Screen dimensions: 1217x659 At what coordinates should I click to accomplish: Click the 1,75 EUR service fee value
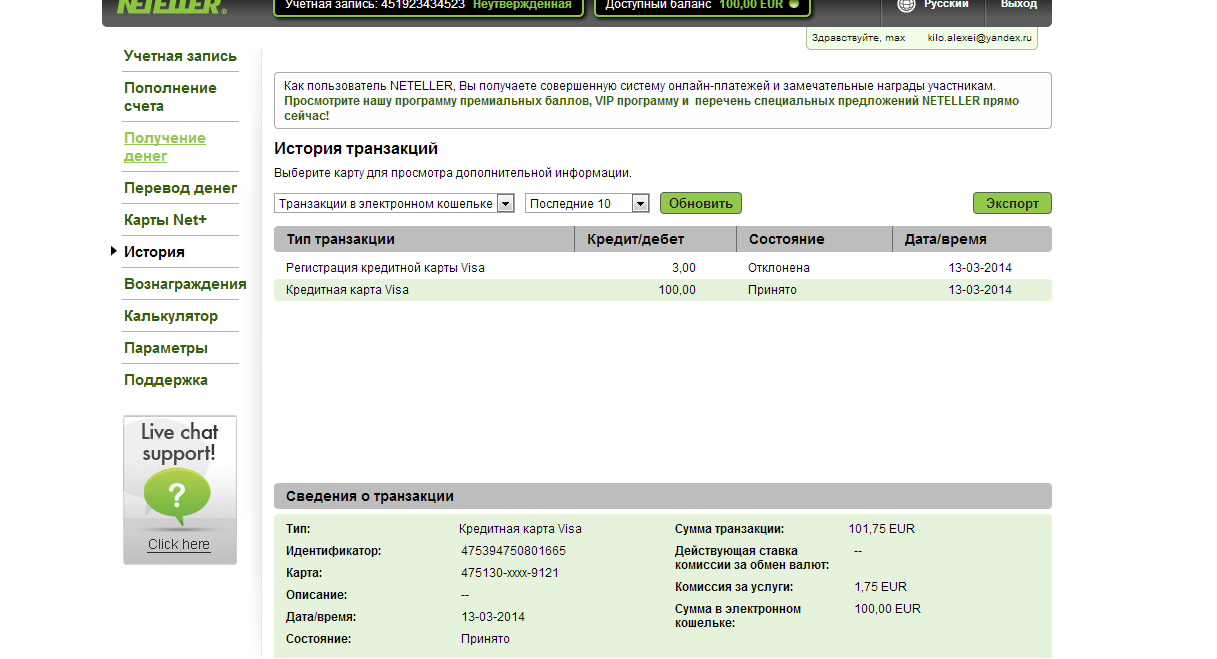pos(881,587)
